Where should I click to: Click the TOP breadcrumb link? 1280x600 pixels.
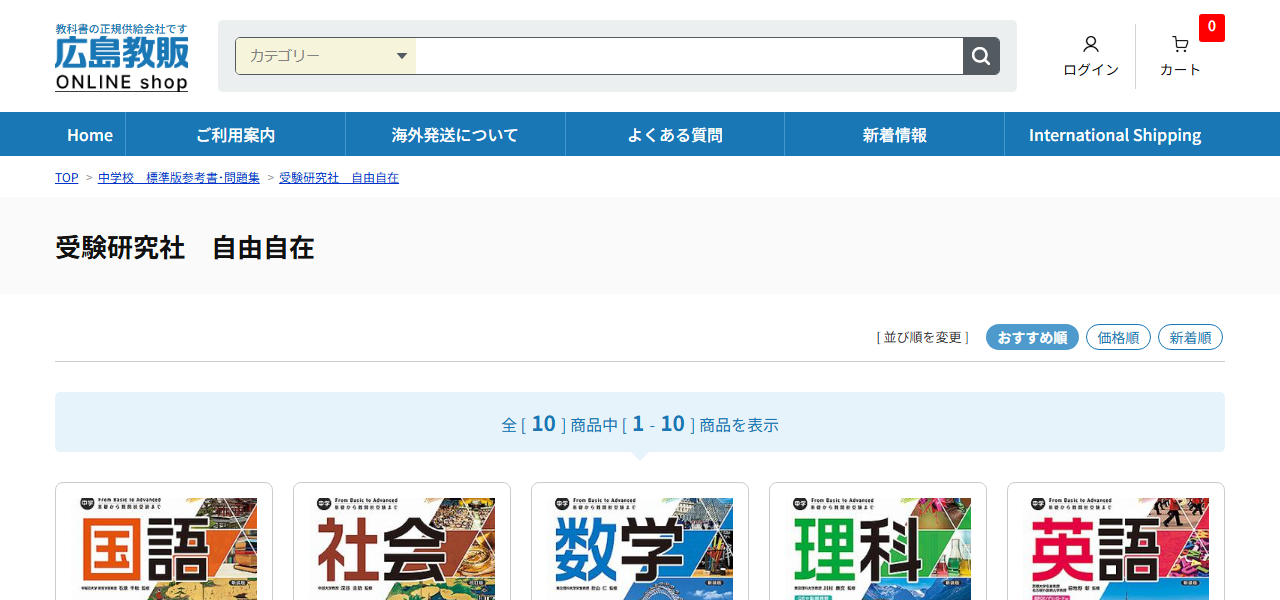pyautogui.click(x=66, y=177)
